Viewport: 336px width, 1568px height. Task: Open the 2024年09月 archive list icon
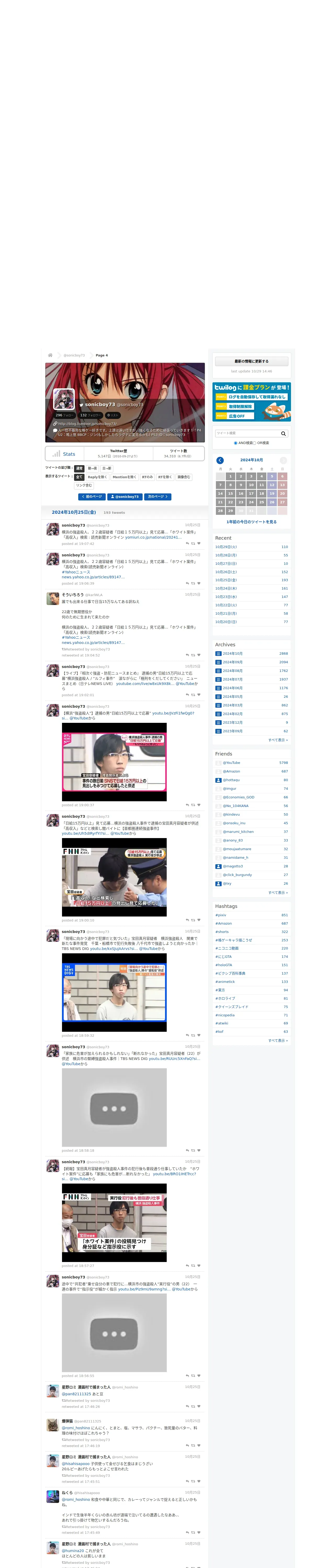pos(218,662)
